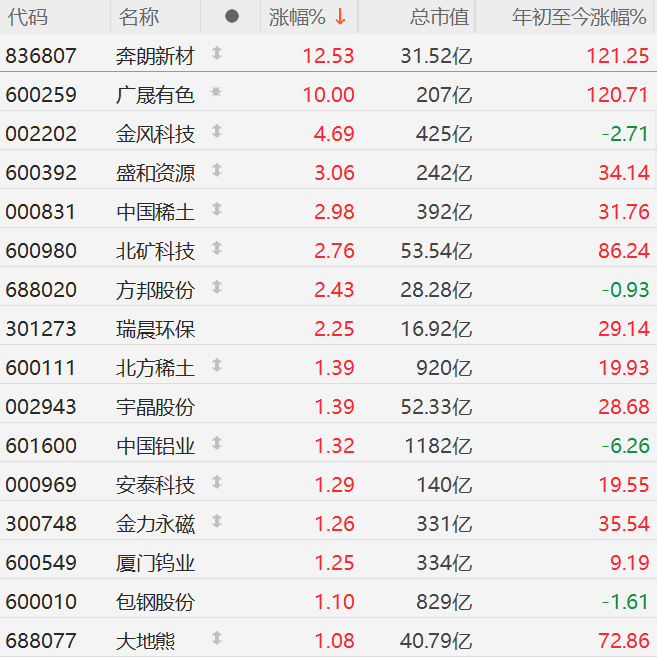Select stock code 002202
This screenshot has width=657, height=657.
[41, 134]
